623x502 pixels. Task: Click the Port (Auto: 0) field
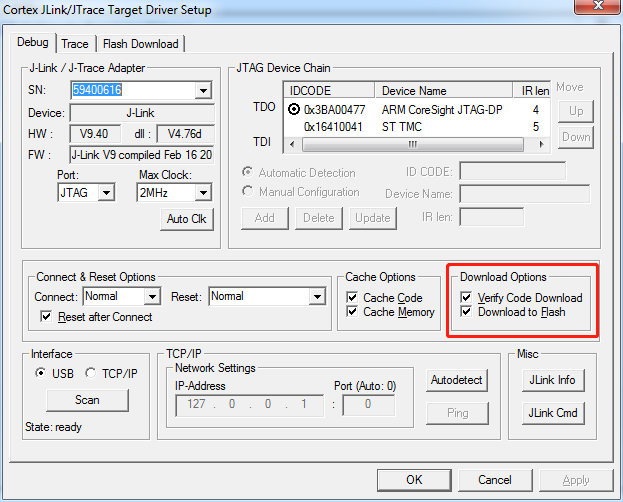click(x=369, y=405)
